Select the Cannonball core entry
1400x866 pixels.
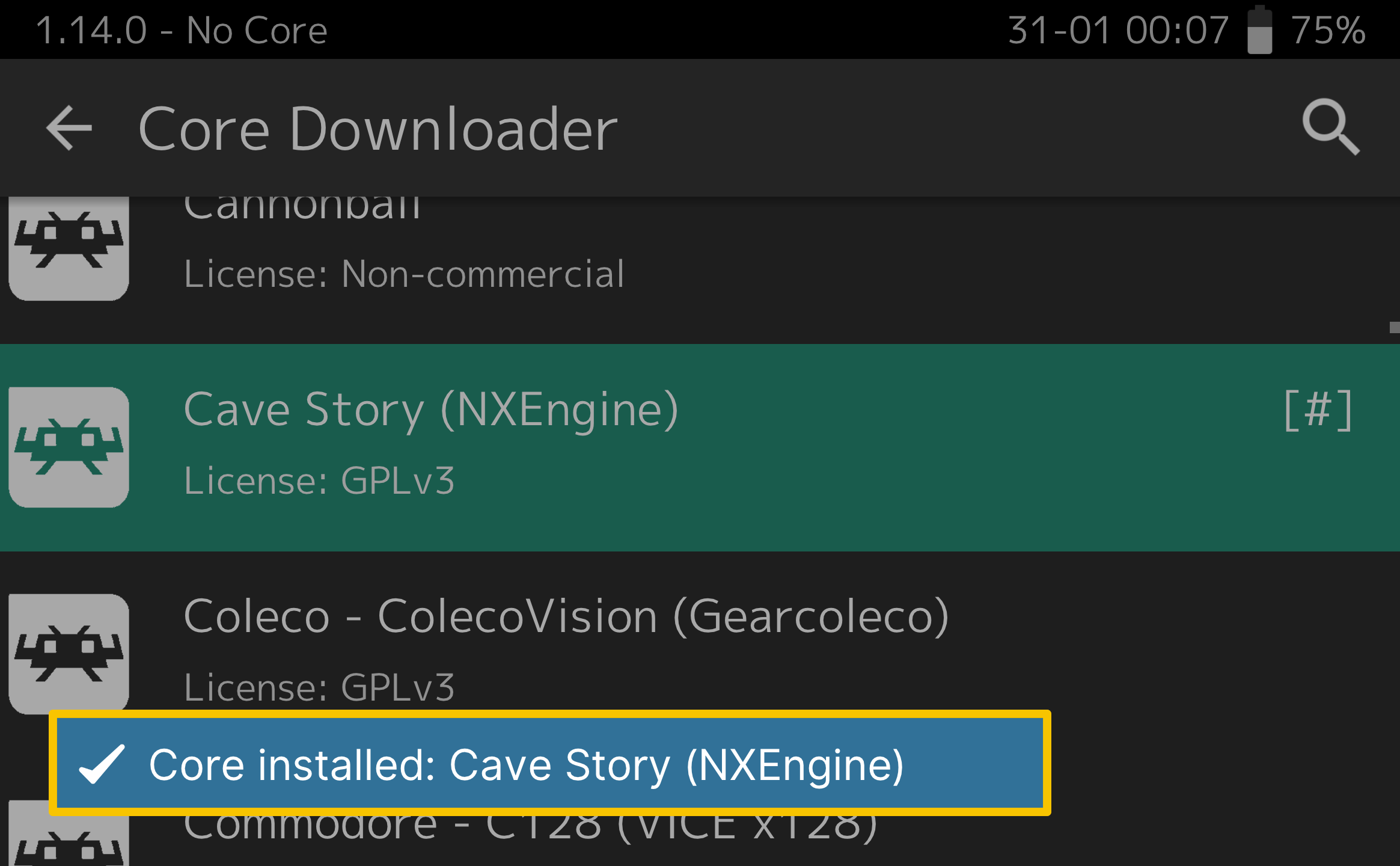[700, 270]
